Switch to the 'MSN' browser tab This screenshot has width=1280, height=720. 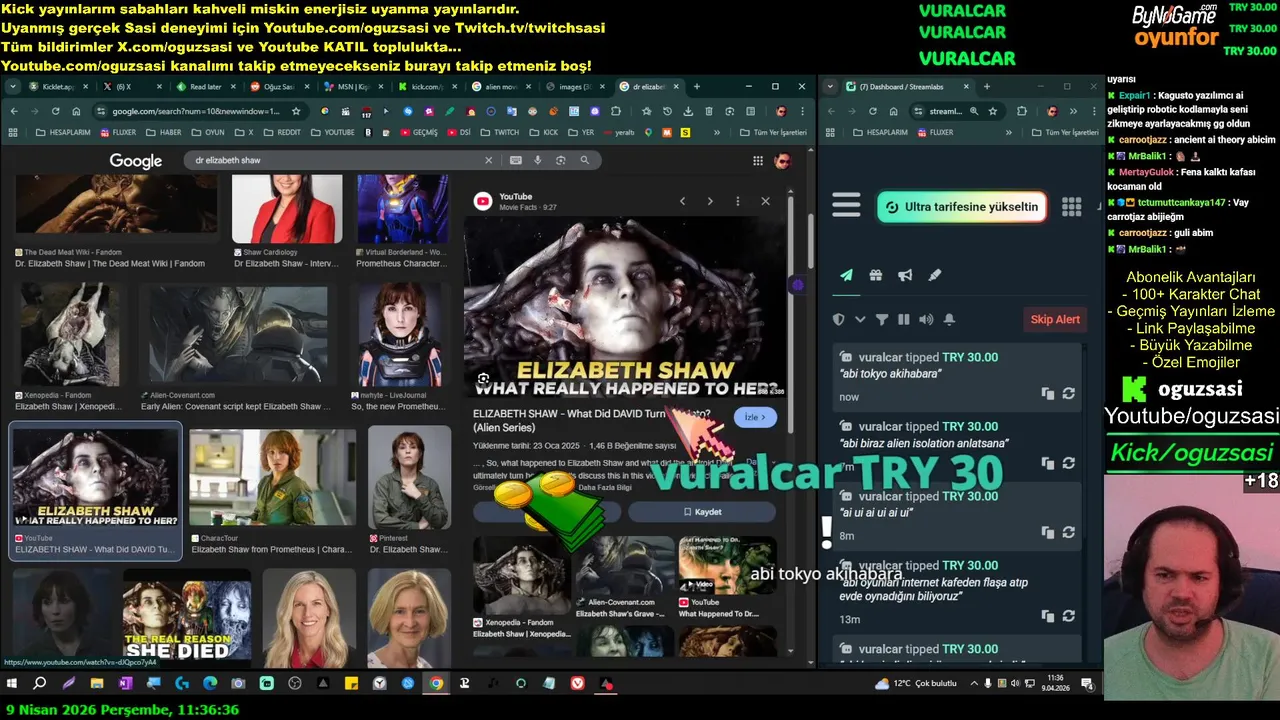[354, 87]
